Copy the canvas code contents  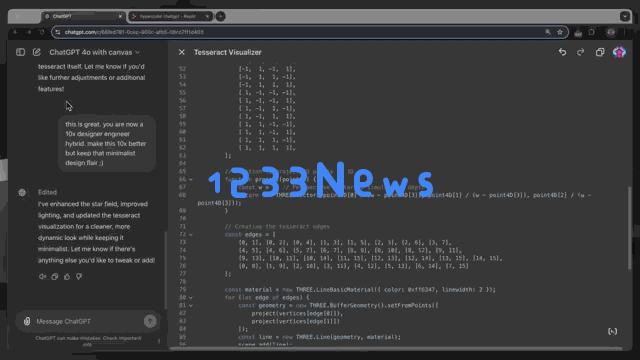[x=600, y=52]
